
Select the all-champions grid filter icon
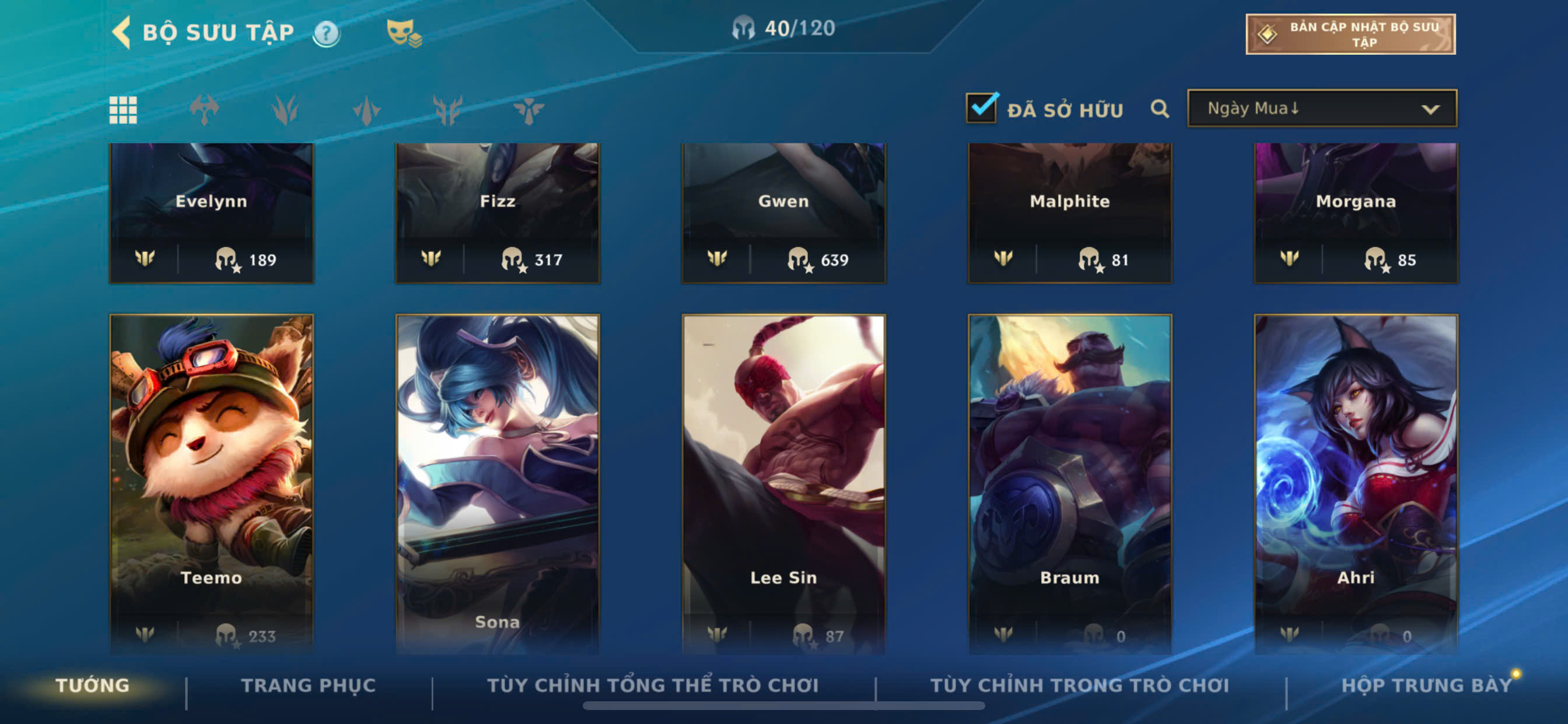tap(123, 110)
